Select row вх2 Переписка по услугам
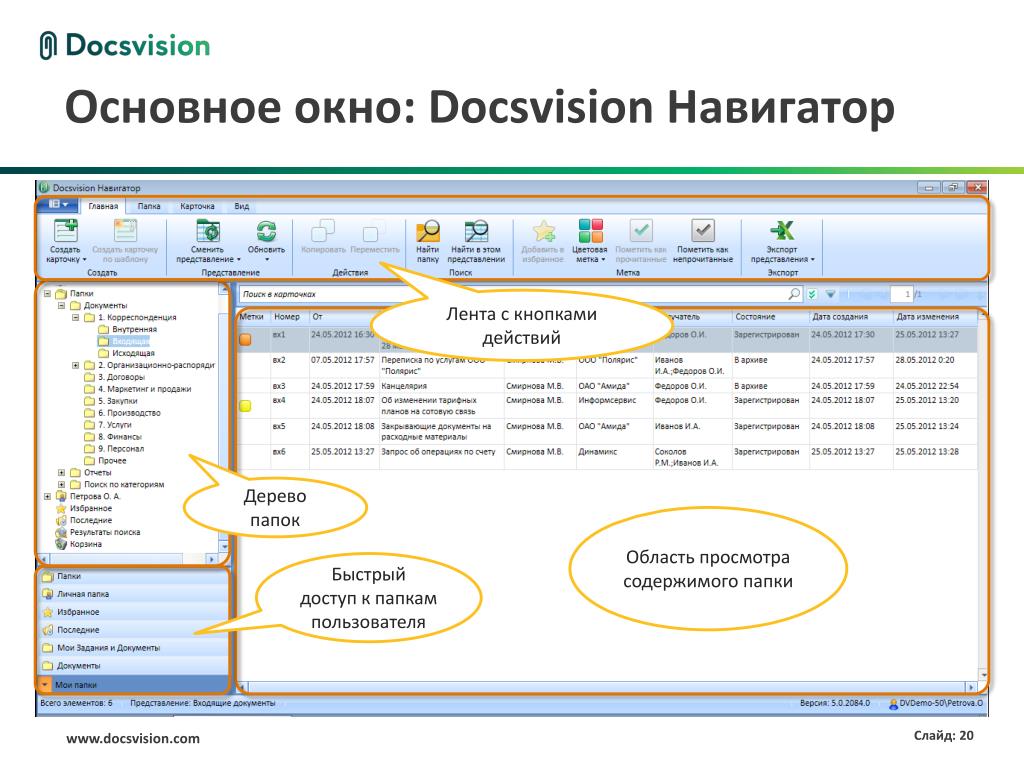Screen dimensions: 1024x768 coord(607,365)
